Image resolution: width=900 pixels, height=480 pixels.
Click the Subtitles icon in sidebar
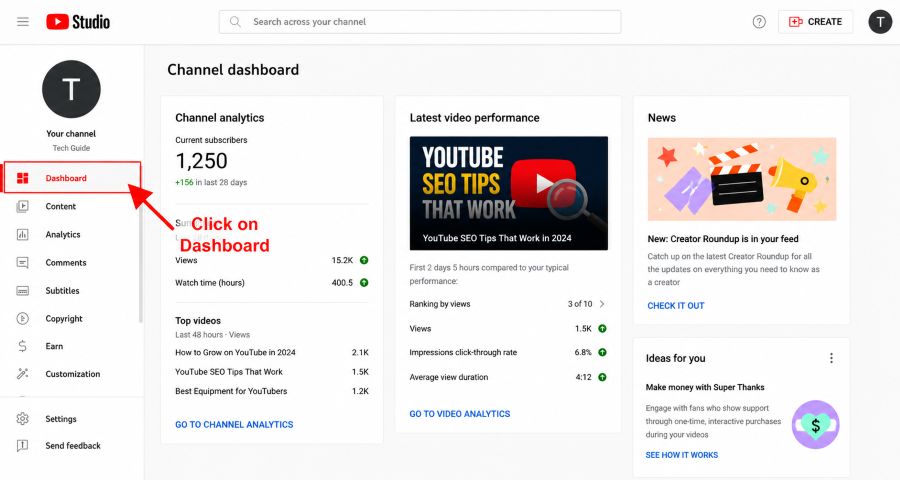(x=22, y=291)
